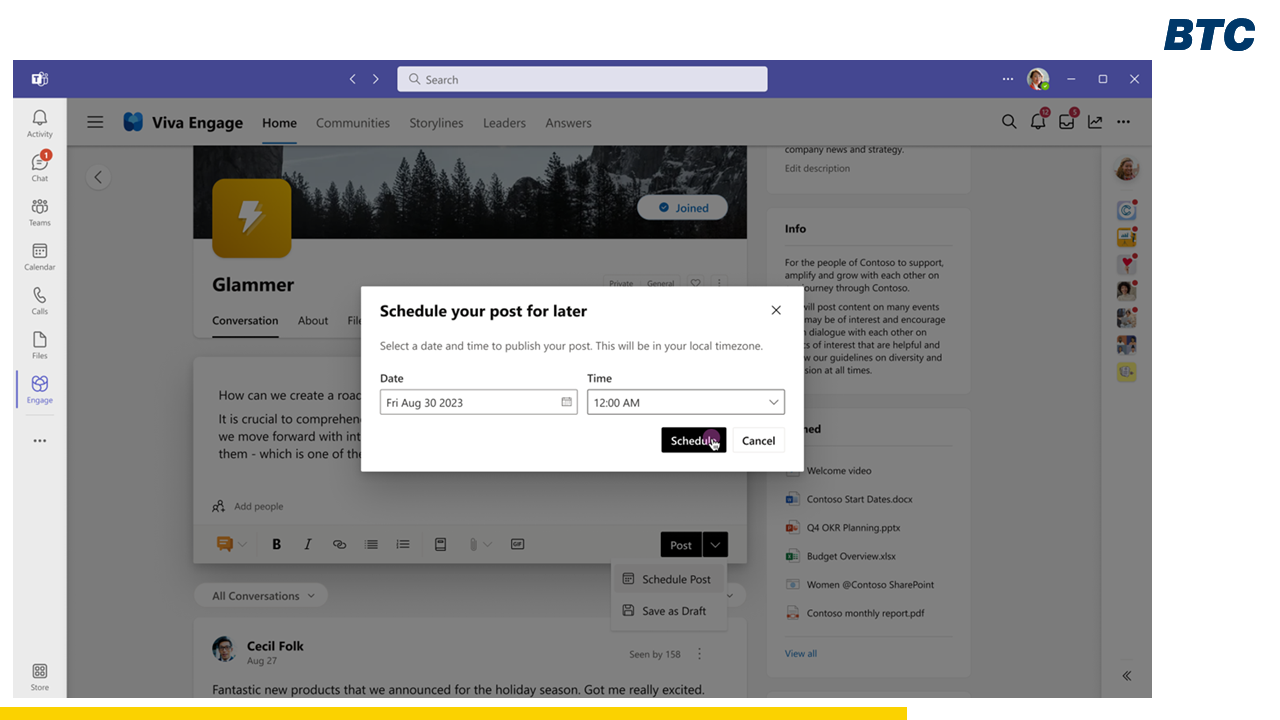Screen dimensions: 1280x720
Task: Select the Engage app in sidebar
Action: coord(40,389)
